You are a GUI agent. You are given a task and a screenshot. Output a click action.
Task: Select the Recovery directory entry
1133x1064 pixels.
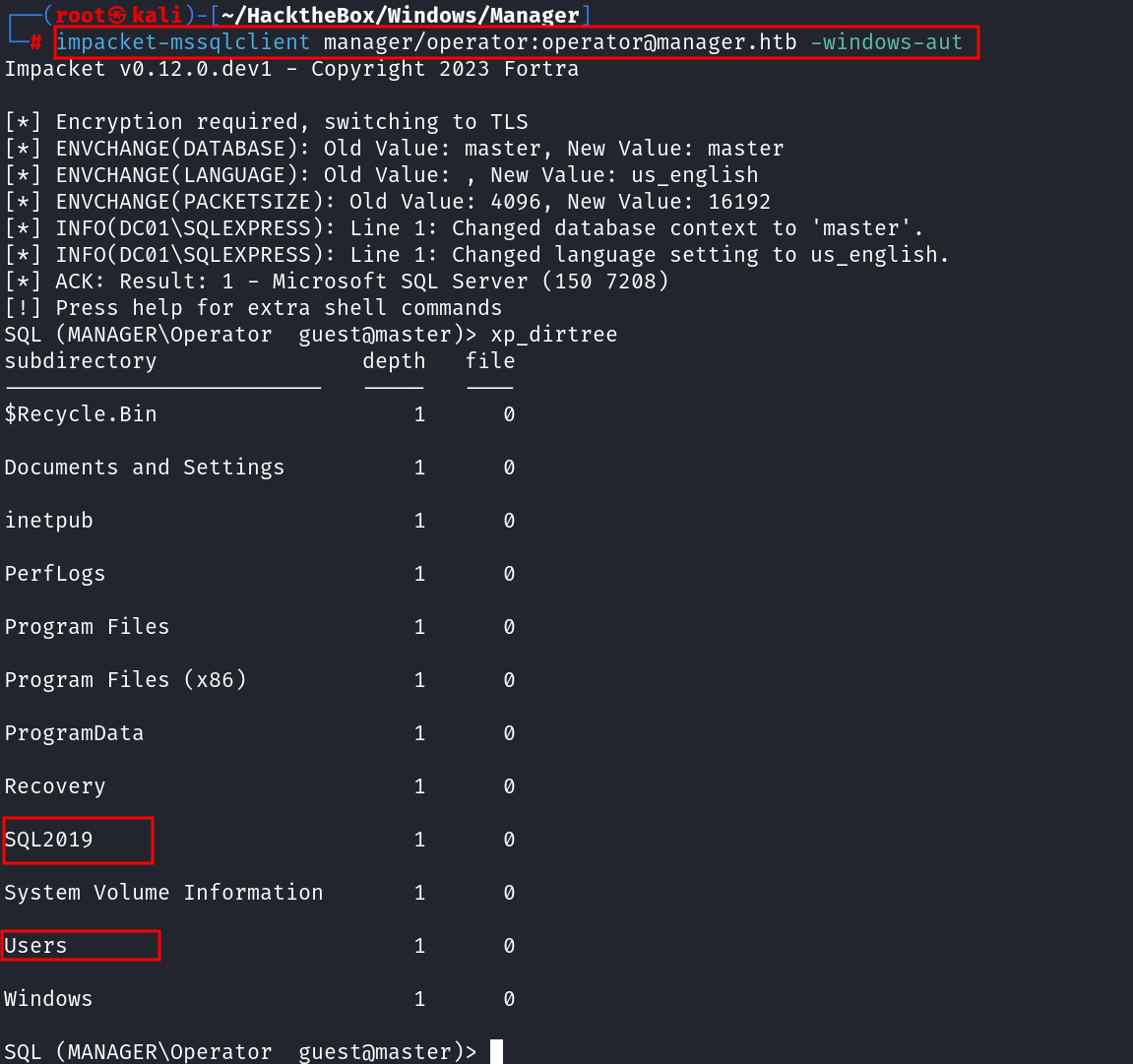pos(55,786)
